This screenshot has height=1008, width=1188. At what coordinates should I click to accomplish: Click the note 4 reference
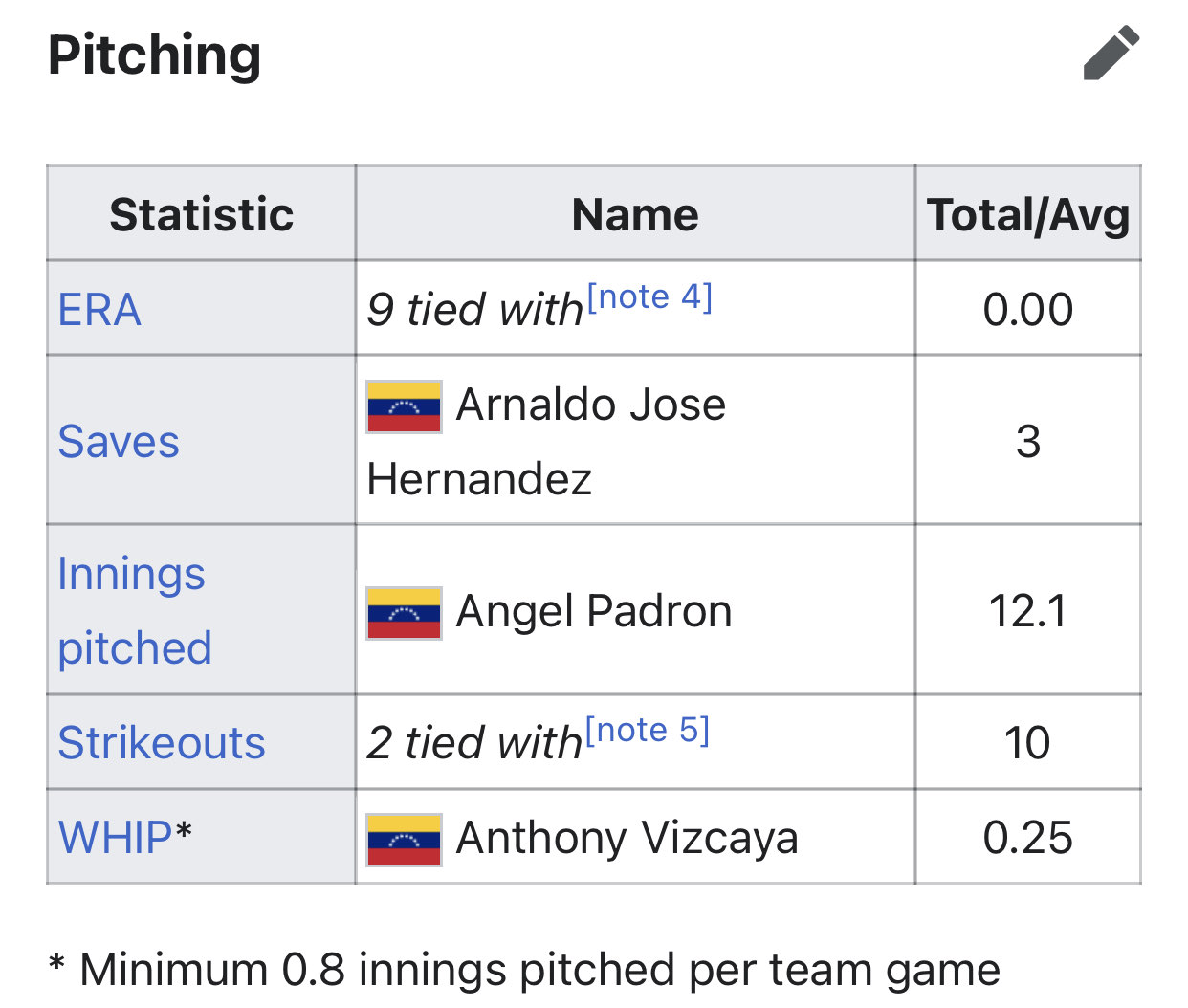pyautogui.click(x=649, y=297)
